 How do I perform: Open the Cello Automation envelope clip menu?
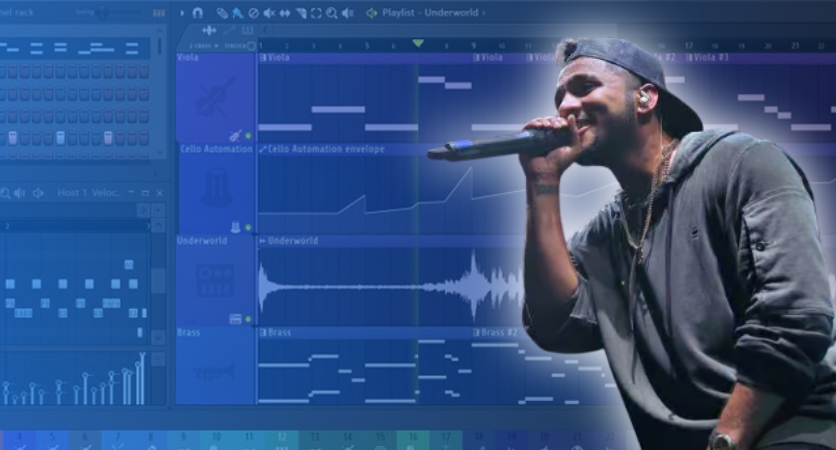coord(263,149)
